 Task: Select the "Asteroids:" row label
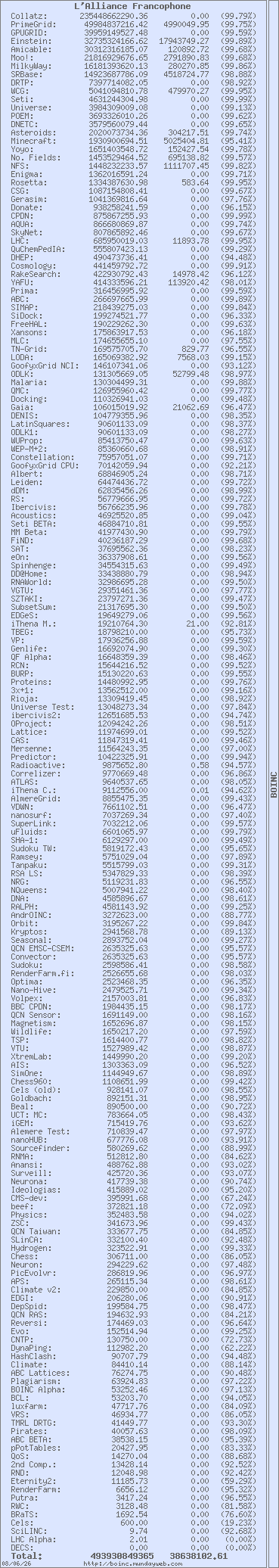(34, 132)
